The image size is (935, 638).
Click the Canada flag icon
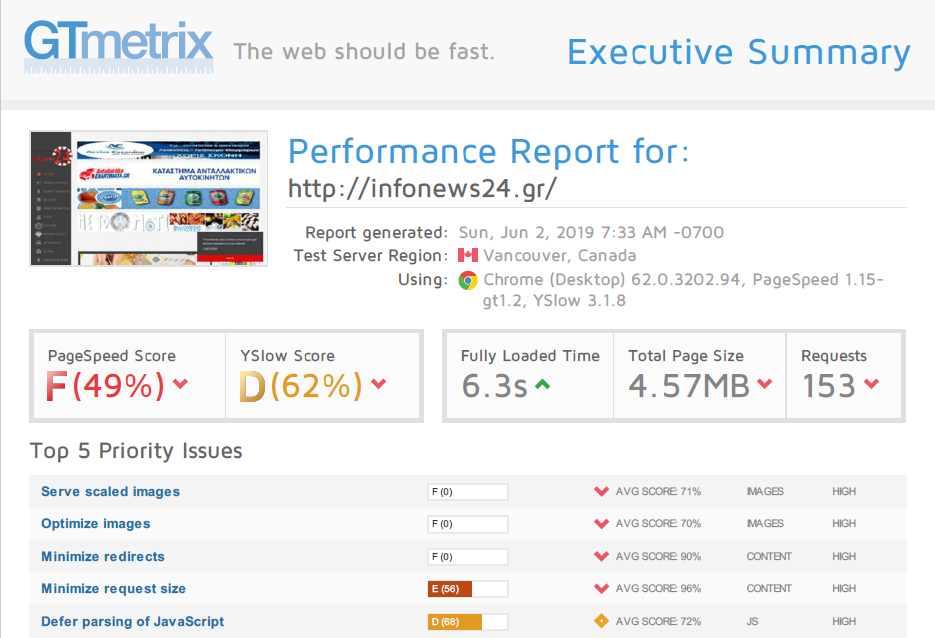pos(467,255)
